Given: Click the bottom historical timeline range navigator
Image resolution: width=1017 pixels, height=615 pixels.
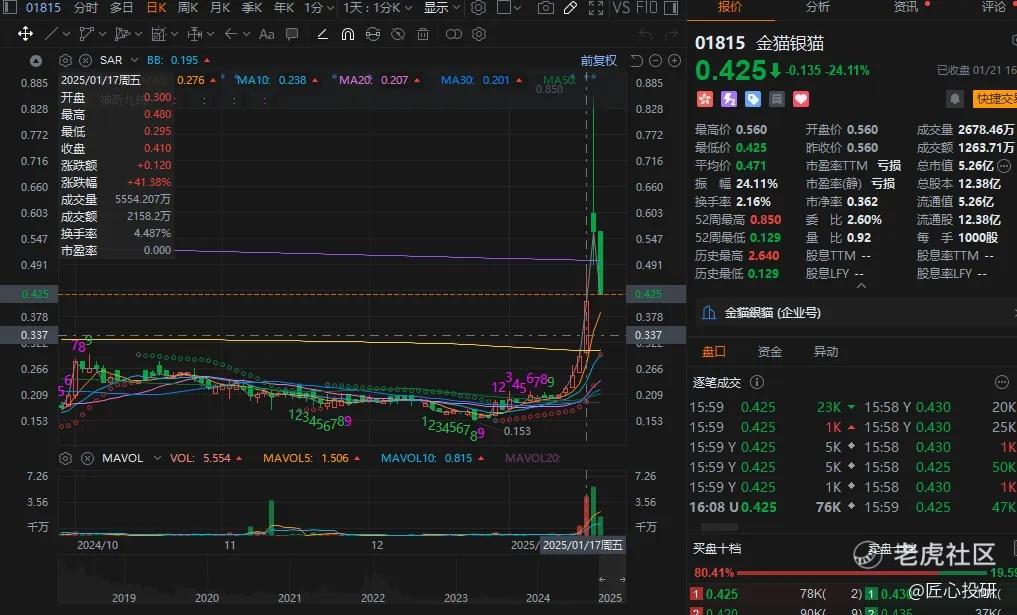Looking at the screenshot, I should point(342,581).
